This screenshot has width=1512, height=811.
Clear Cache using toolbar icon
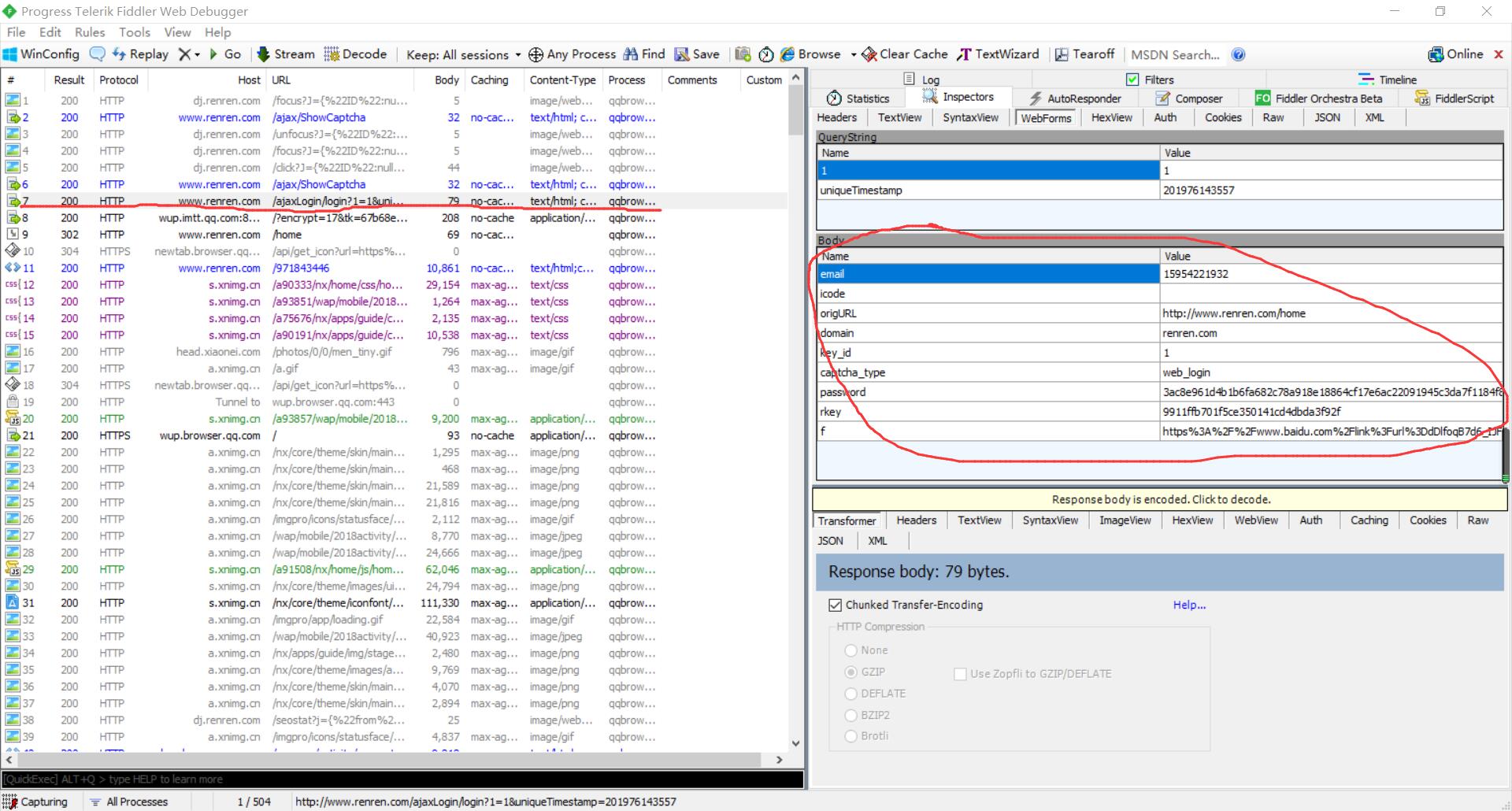tap(905, 54)
